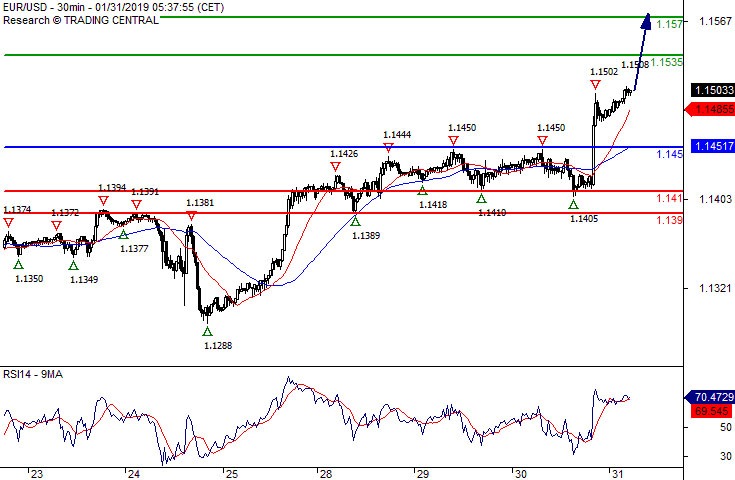Screen dimensions: 735x480
Task: Click the blue 1.145 pivot level label
Action: (x=669, y=154)
